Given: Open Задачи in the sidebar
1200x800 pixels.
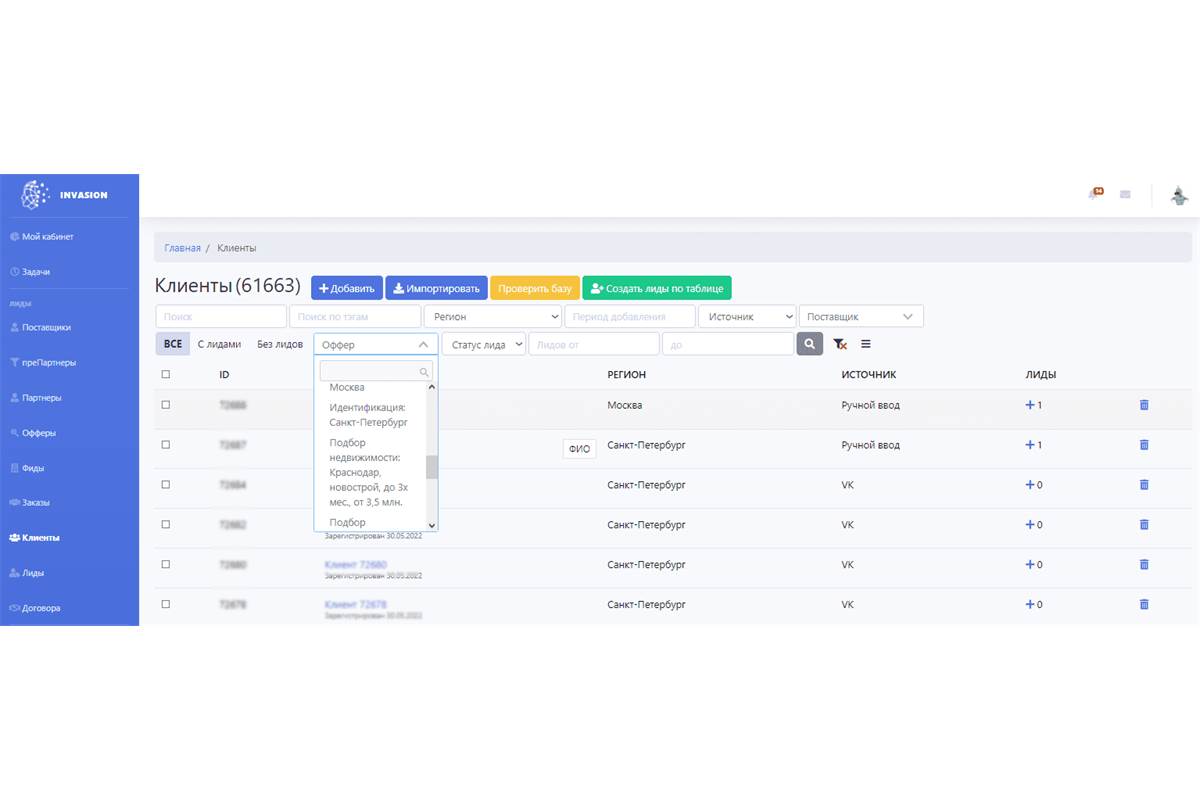Looking at the screenshot, I should tap(30, 272).
